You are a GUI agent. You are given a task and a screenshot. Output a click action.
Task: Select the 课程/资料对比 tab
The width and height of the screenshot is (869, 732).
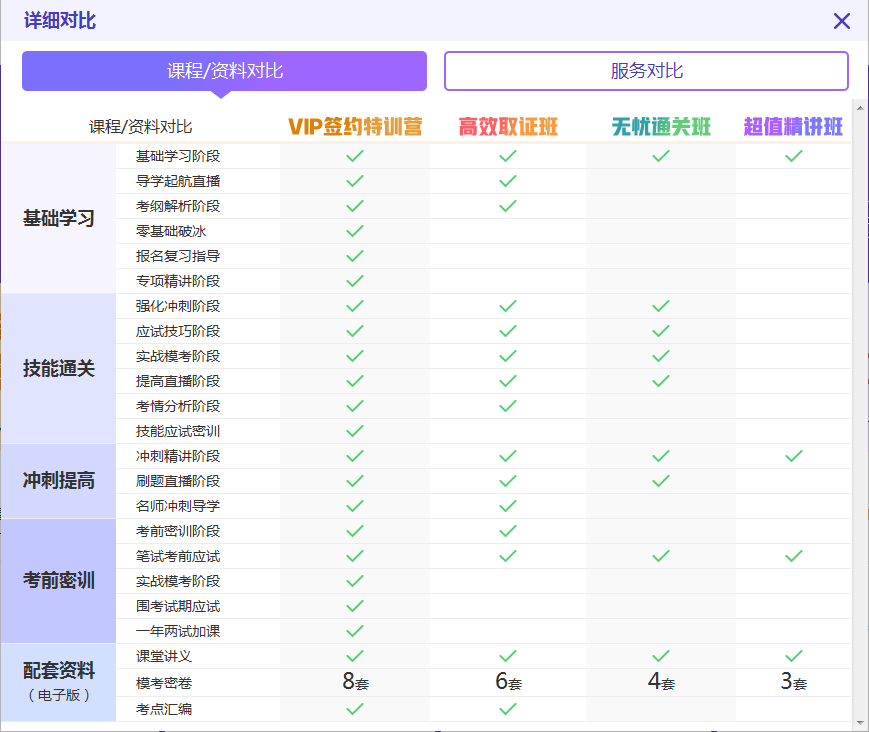click(x=224, y=71)
